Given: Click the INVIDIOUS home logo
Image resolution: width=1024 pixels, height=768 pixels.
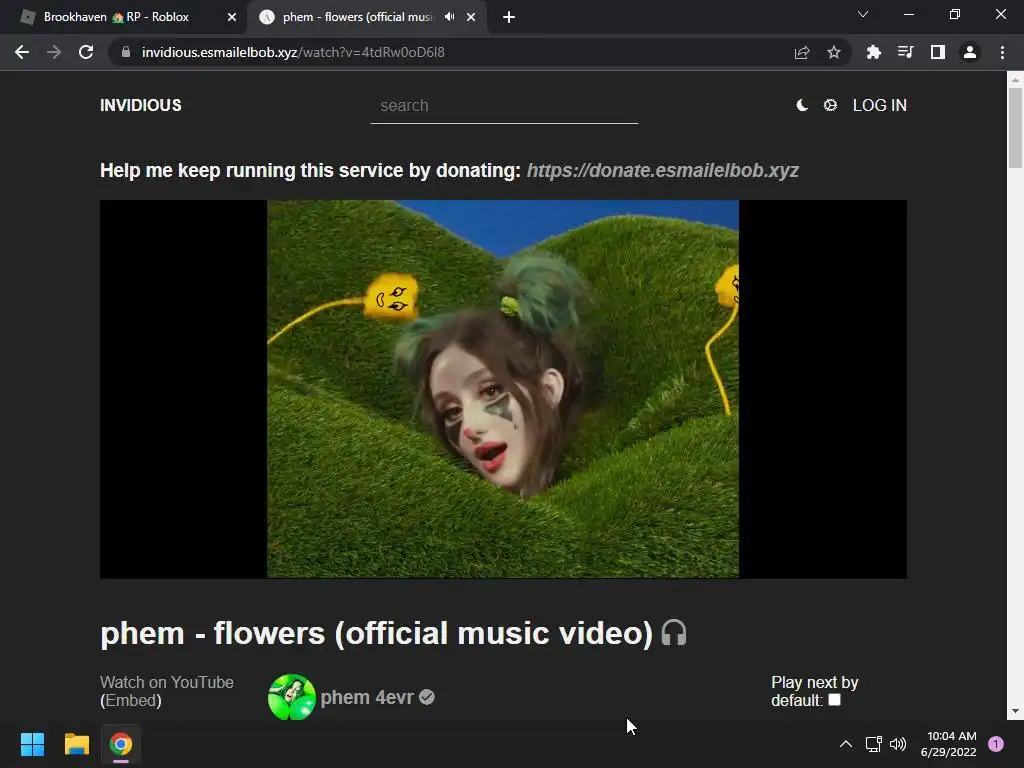Looking at the screenshot, I should pos(141,105).
